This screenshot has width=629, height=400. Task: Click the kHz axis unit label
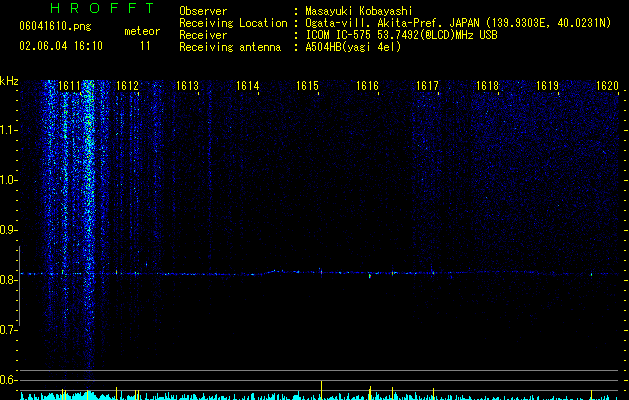click(x=9, y=81)
